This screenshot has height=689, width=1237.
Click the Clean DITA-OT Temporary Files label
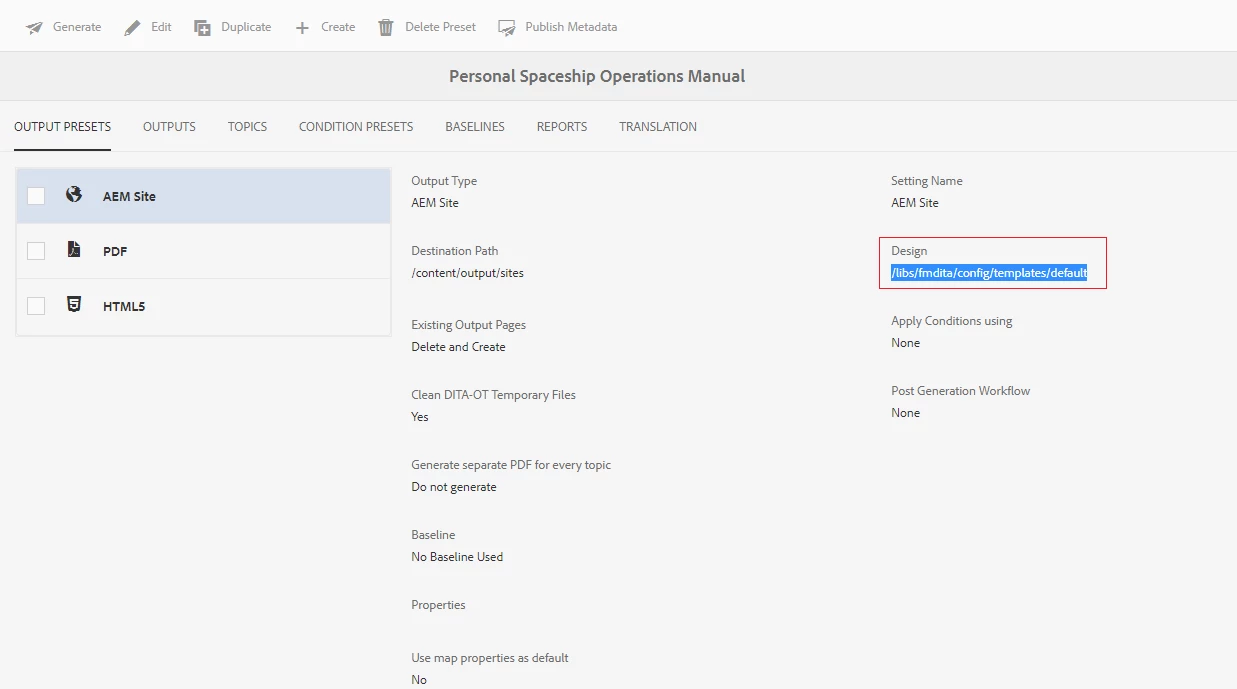tap(494, 395)
